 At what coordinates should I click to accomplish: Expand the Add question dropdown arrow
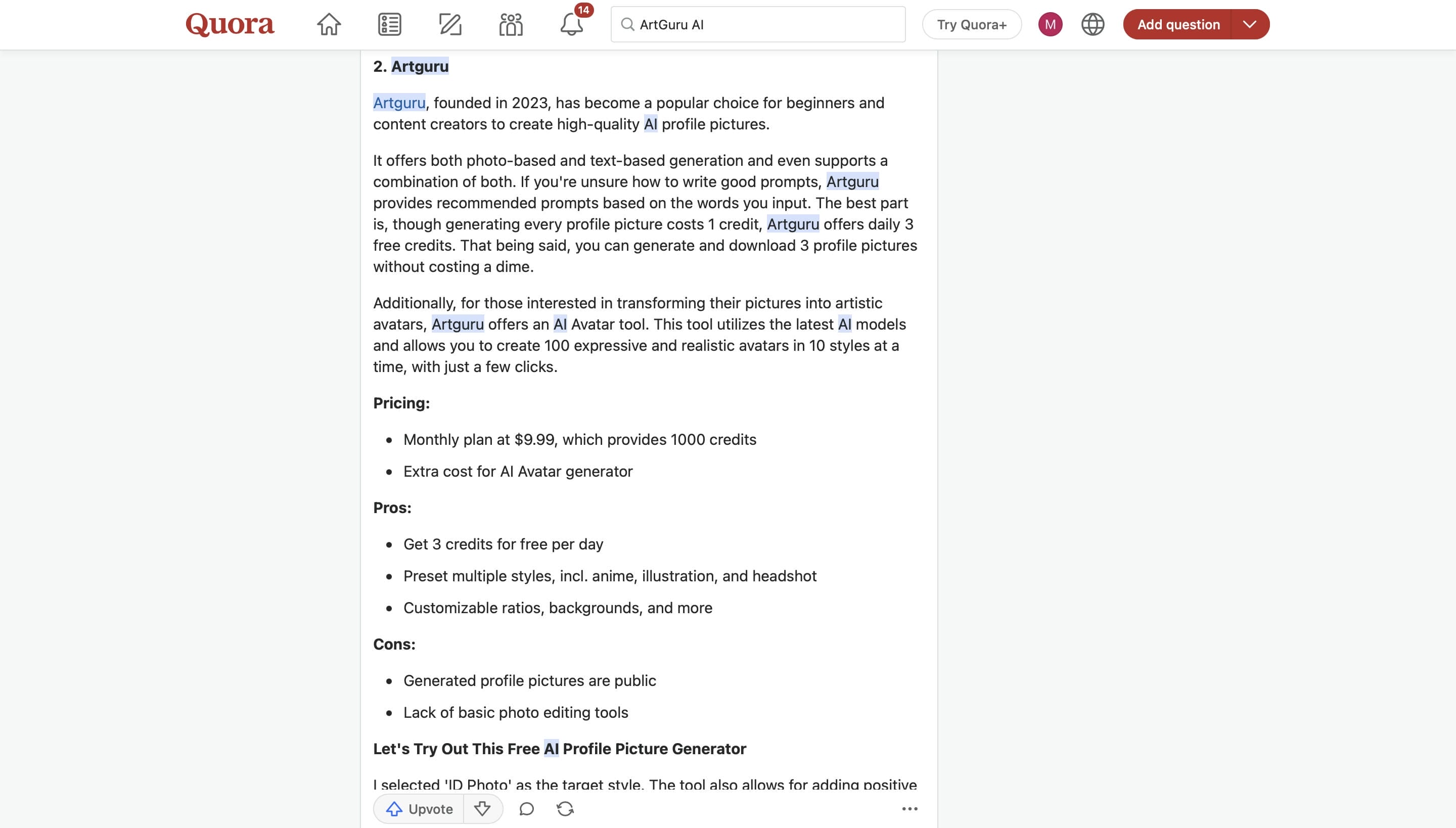(1250, 24)
